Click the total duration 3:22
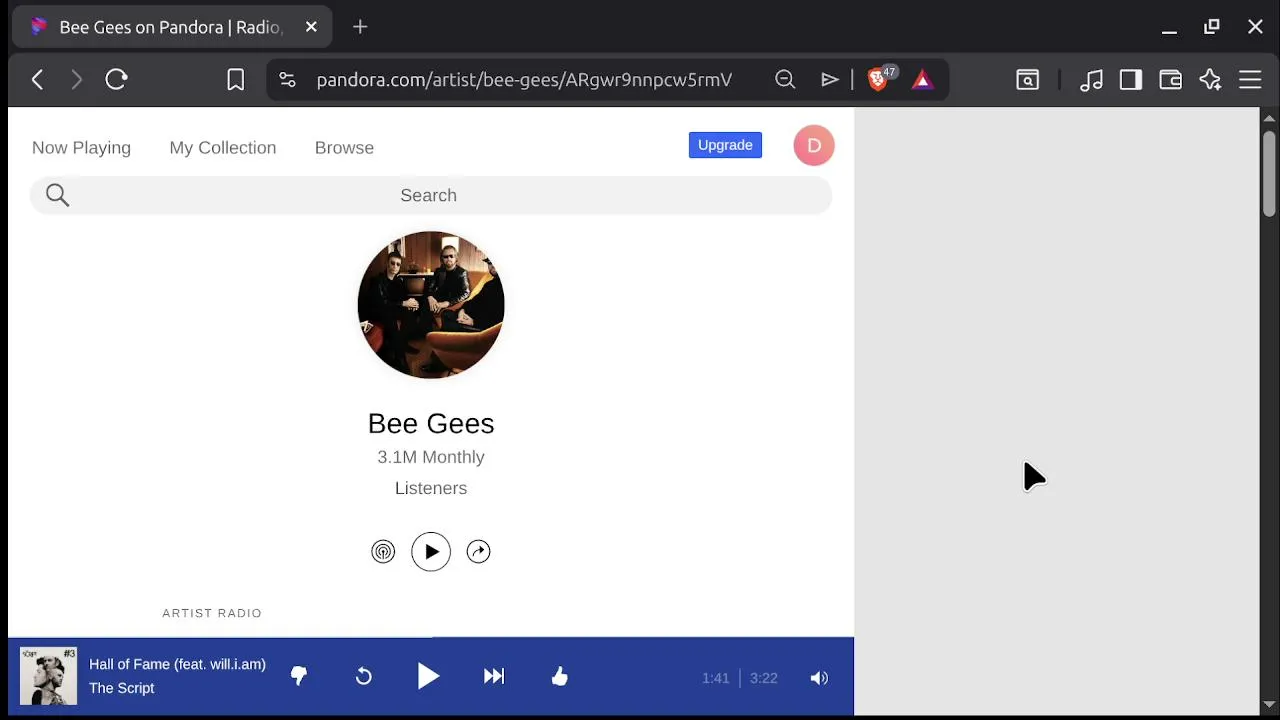 click(x=763, y=678)
